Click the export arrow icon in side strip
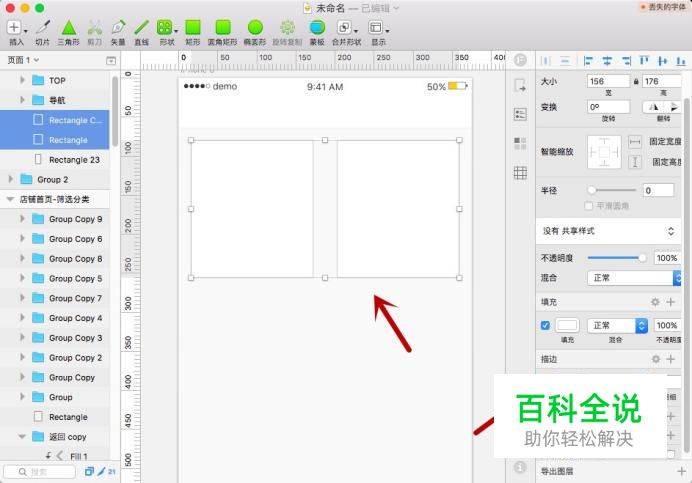The image size is (692, 483). coord(520,85)
